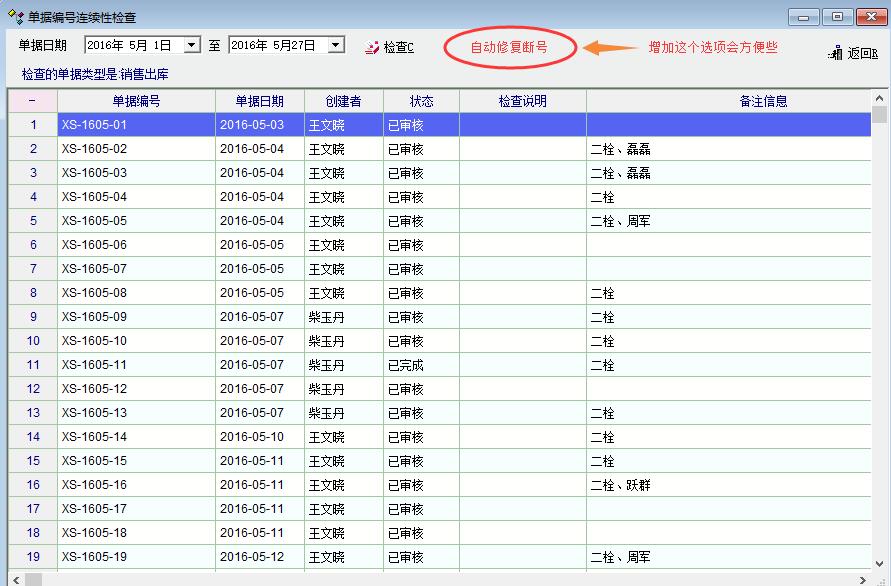This screenshot has height=586, width=891.
Task: Click the start date field 2016年 5月 1日
Action: click(x=132, y=45)
